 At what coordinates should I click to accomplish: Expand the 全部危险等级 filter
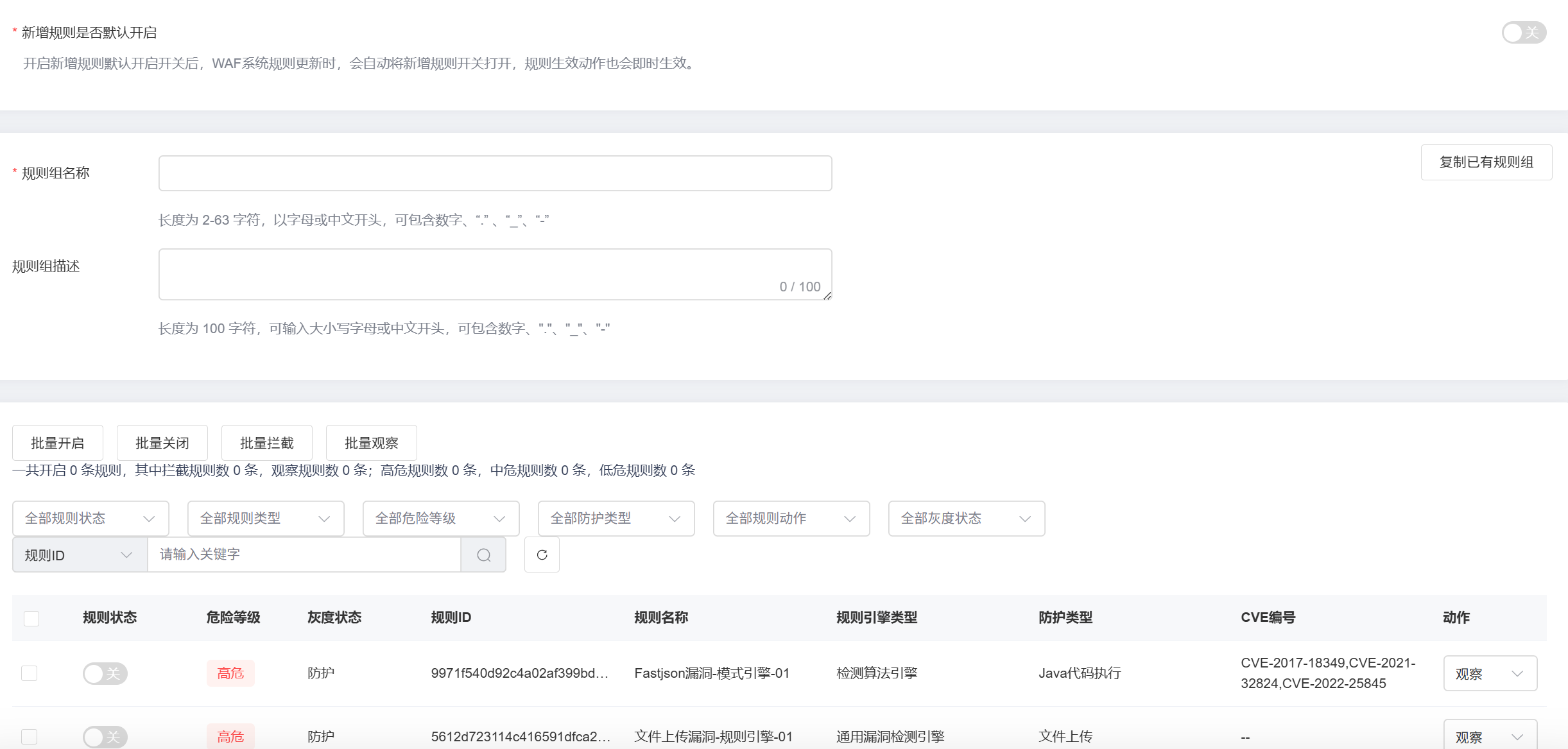(440, 519)
